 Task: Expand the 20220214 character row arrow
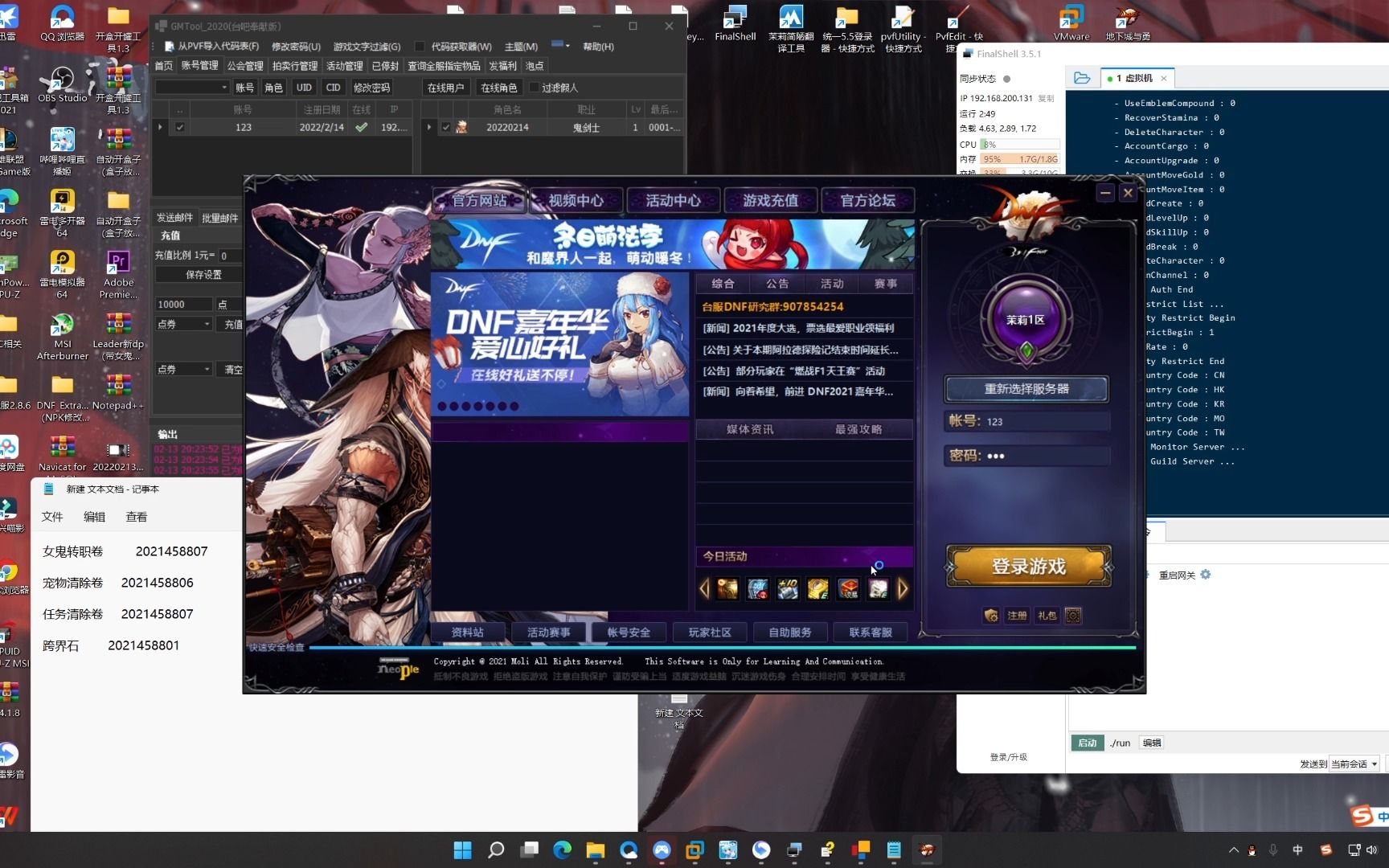click(428, 127)
